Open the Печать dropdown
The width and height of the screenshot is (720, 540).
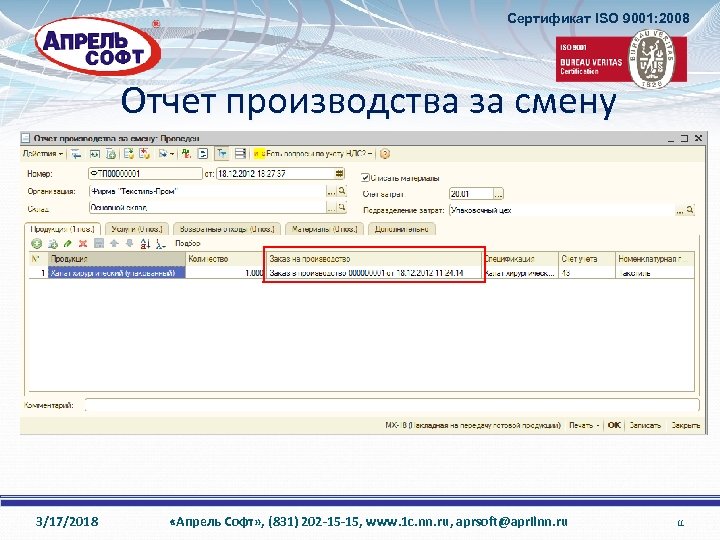(x=584, y=425)
